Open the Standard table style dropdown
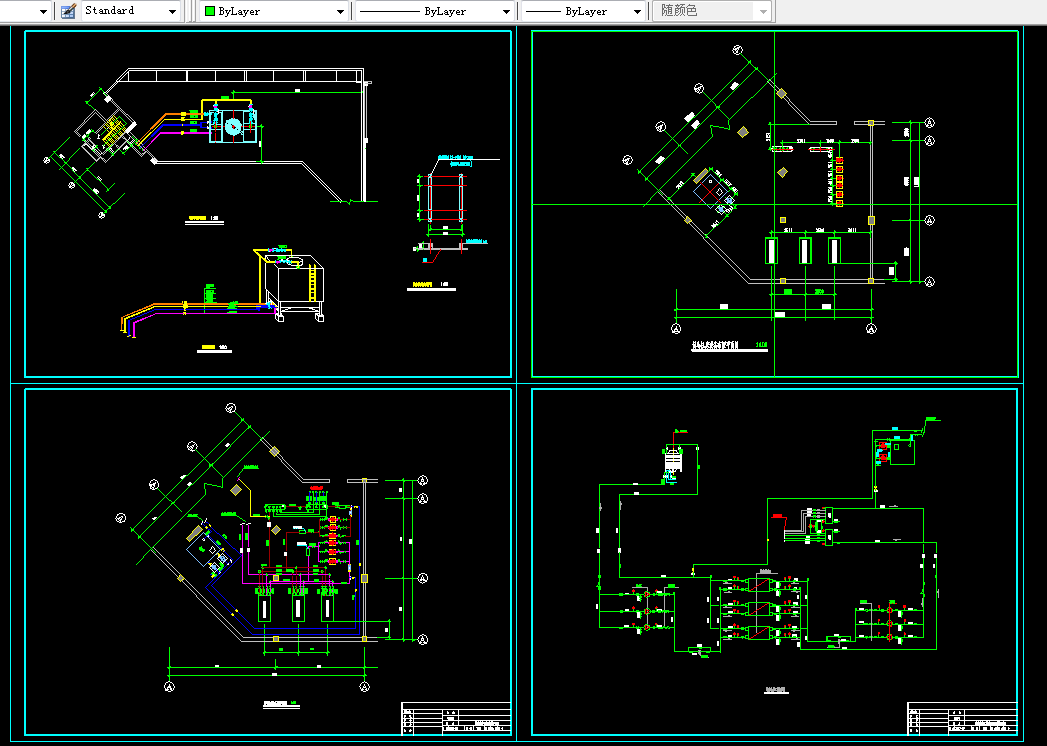1047x746 pixels. [x=172, y=11]
